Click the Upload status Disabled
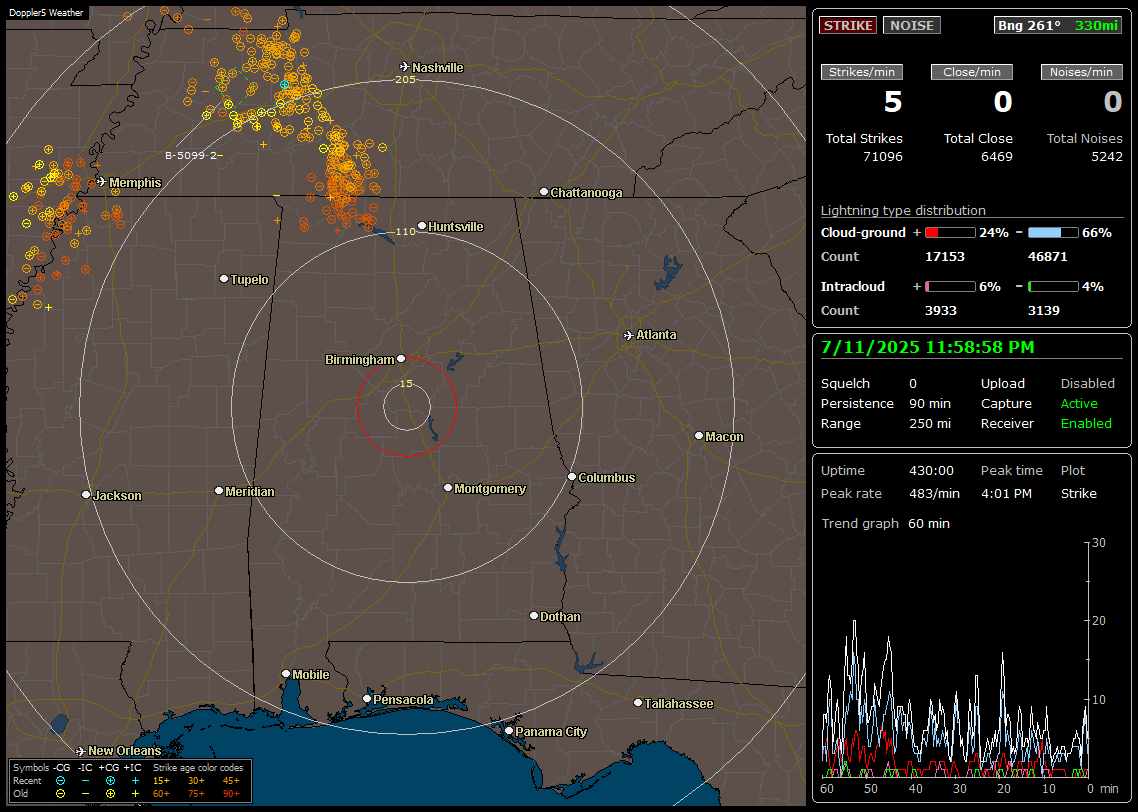This screenshot has height=812, width=1138. point(1087,384)
